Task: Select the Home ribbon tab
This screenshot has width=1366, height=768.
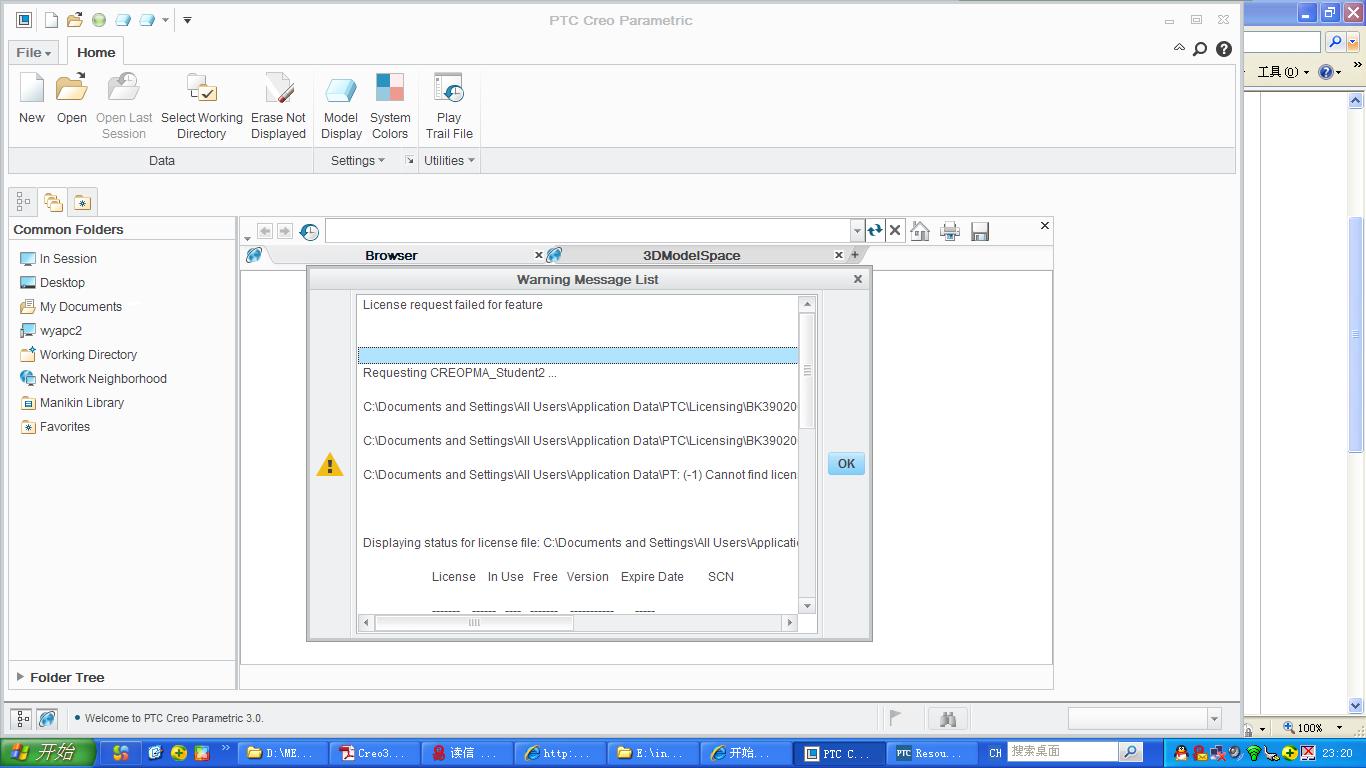Action: pos(96,52)
